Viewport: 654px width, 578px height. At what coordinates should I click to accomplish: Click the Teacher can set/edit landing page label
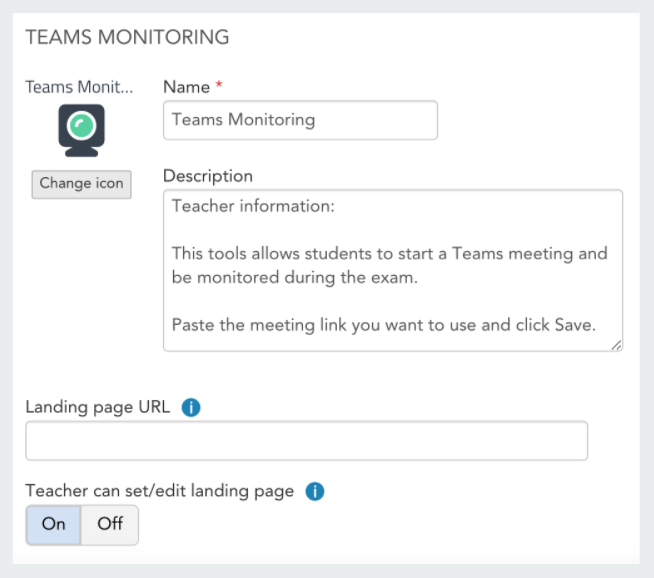(159, 491)
